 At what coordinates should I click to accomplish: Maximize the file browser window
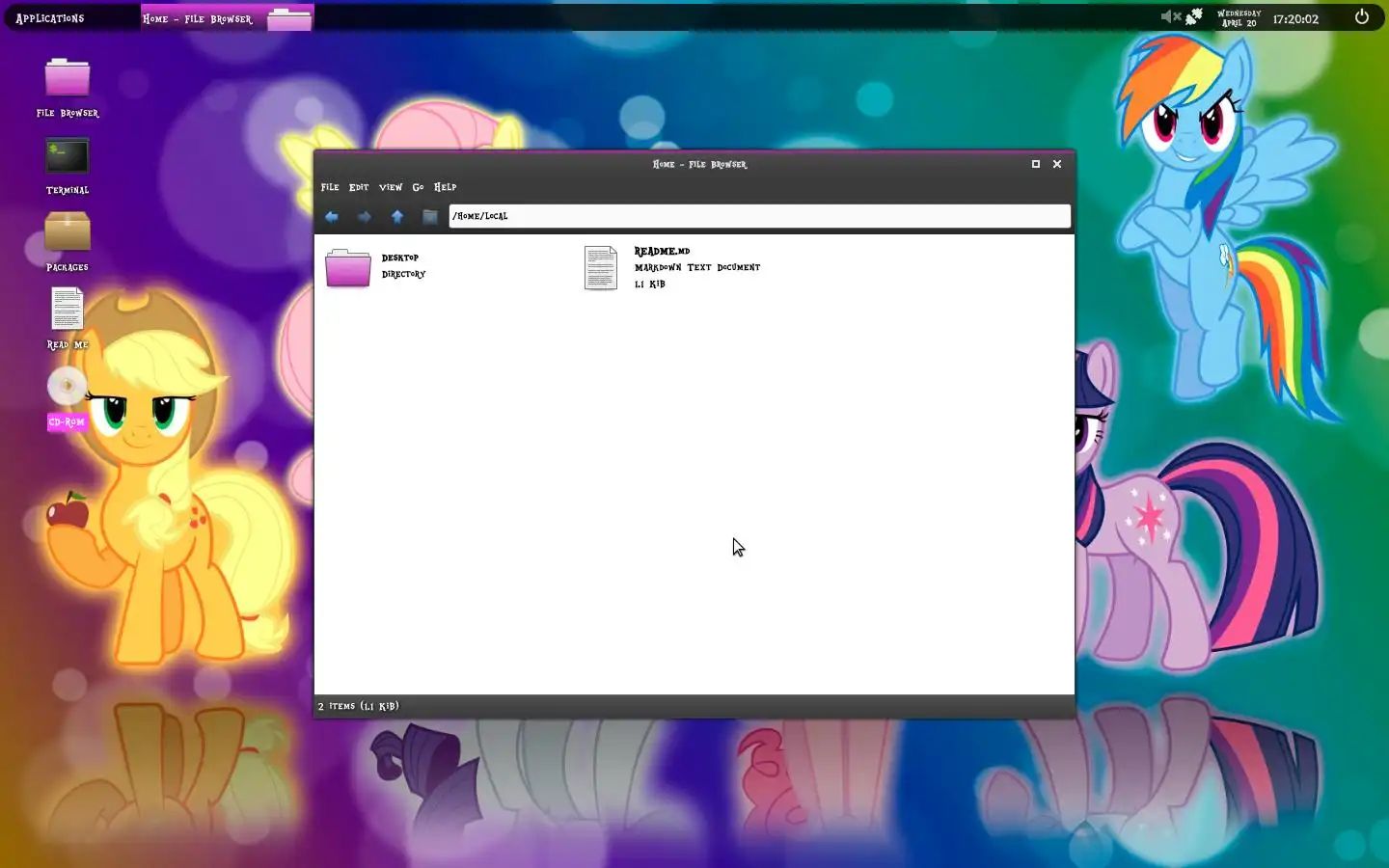tap(1036, 164)
